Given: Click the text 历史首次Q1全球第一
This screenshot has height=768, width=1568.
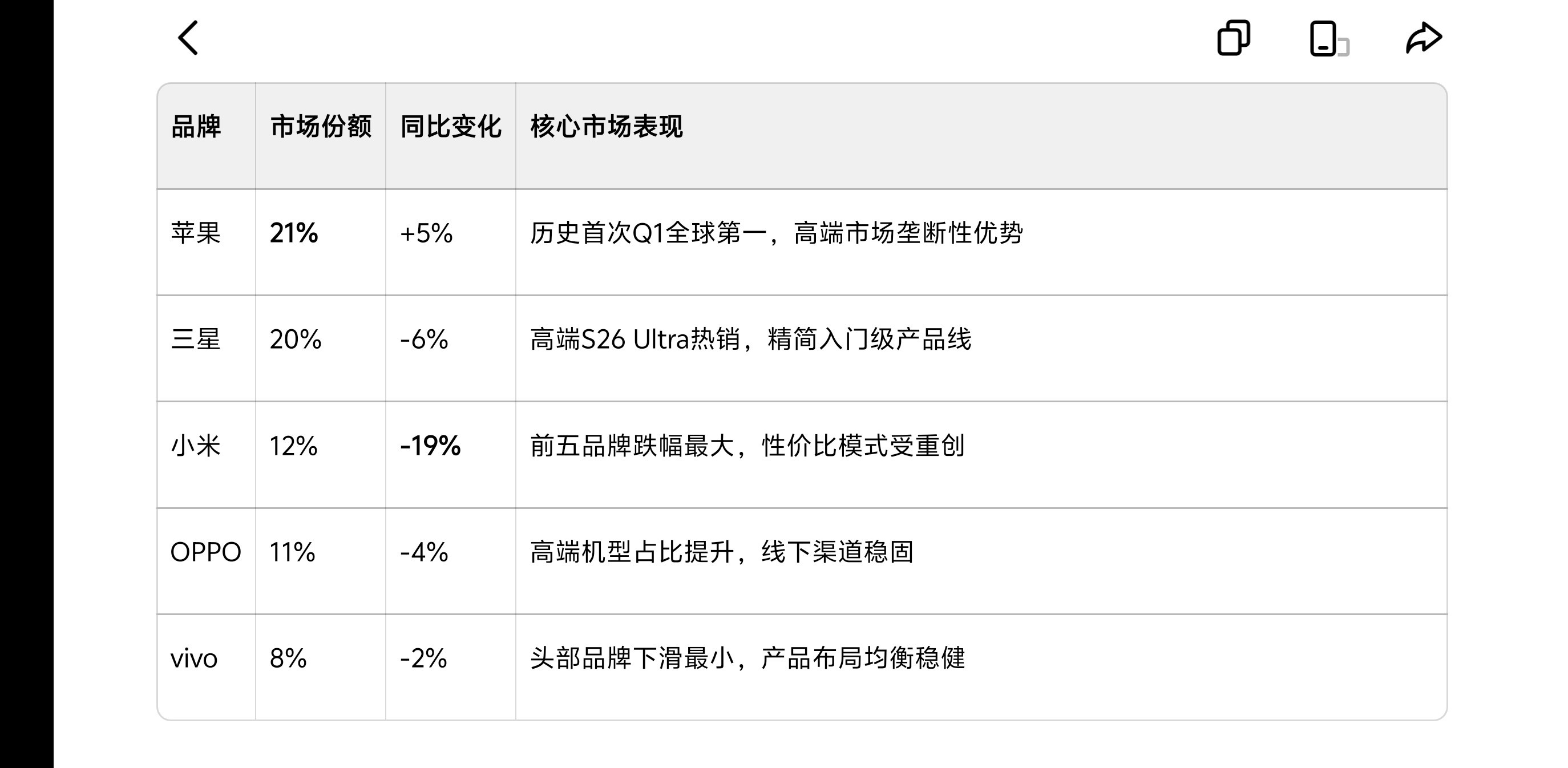Looking at the screenshot, I should [x=648, y=233].
